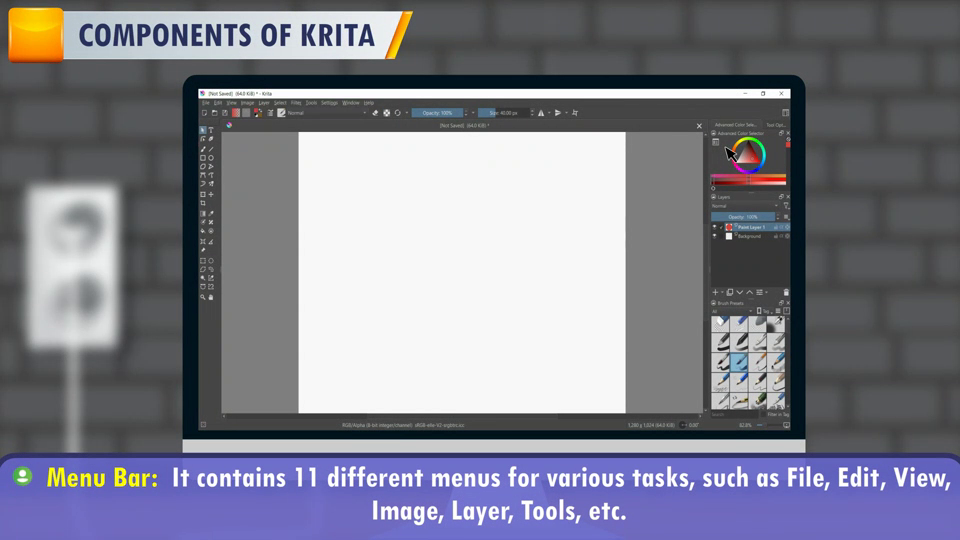Choose the Polyline tool
The height and width of the screenshot is (540, 960).
[x=211, y=167]
